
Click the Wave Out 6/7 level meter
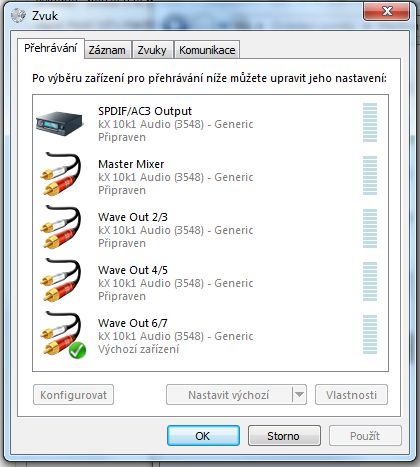click(370, 334)
